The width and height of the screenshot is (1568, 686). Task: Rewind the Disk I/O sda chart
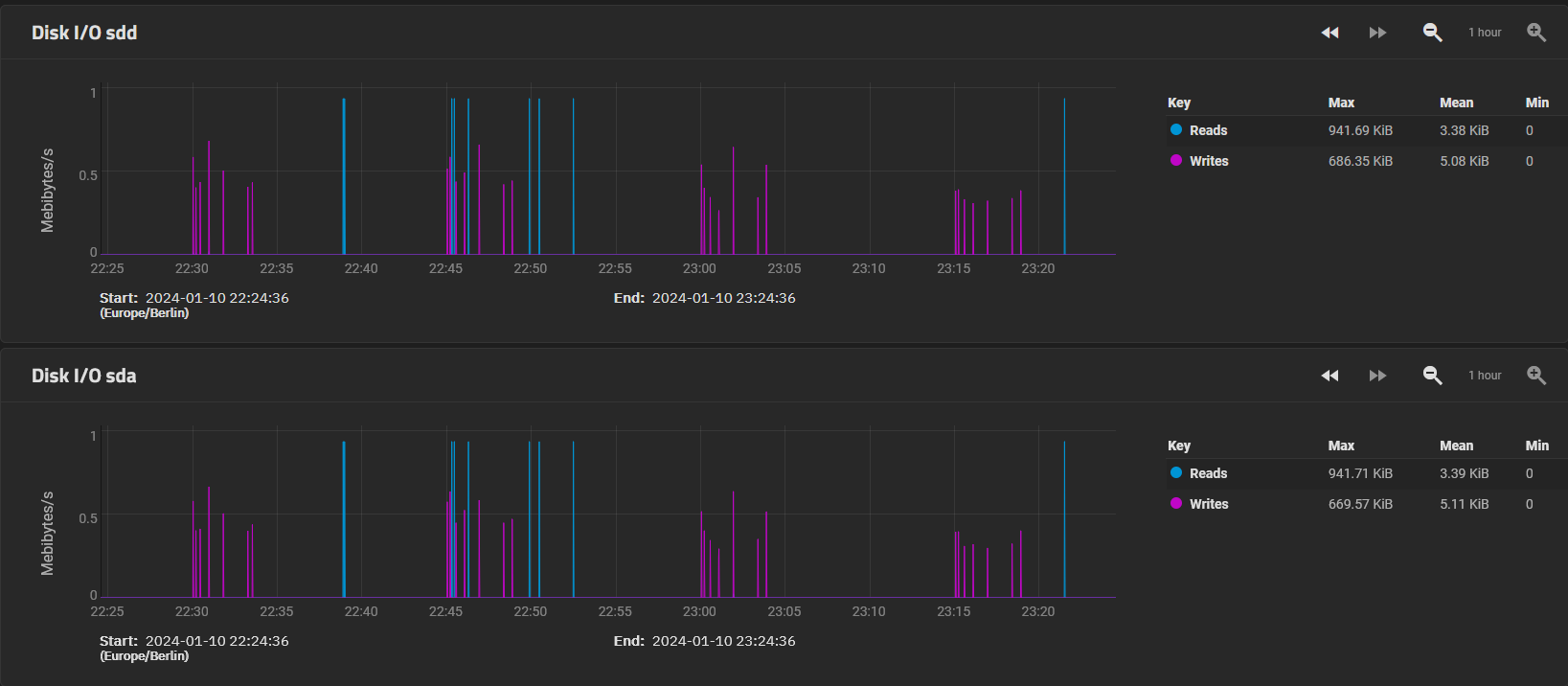[1329, 376]
